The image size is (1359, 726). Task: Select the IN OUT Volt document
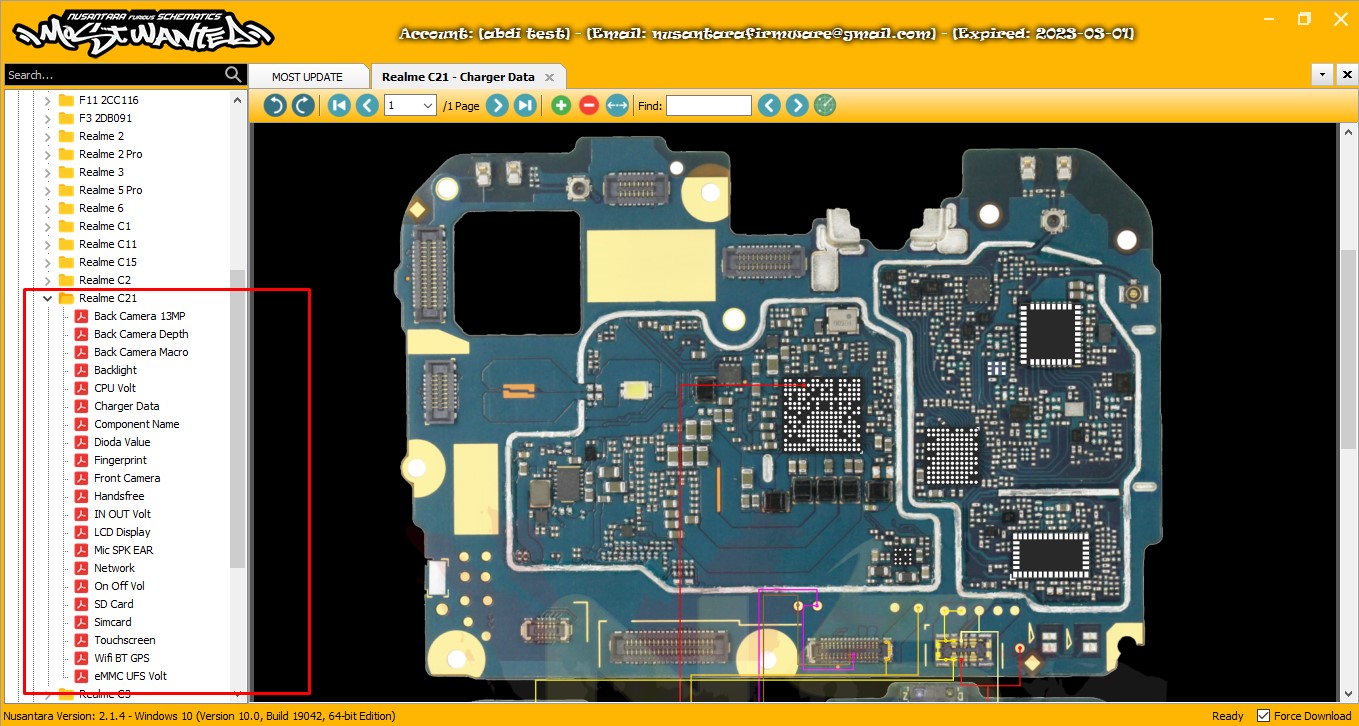122,514
